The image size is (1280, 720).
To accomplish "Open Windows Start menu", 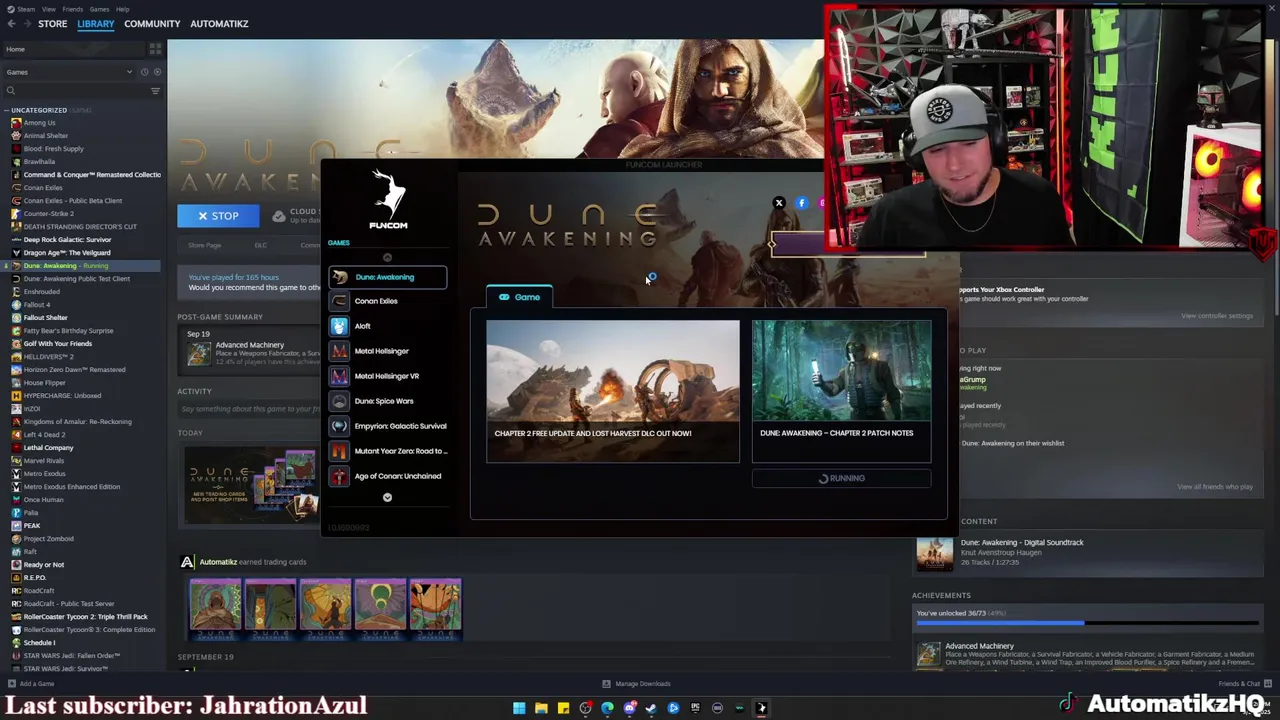I will pos(519,708).
